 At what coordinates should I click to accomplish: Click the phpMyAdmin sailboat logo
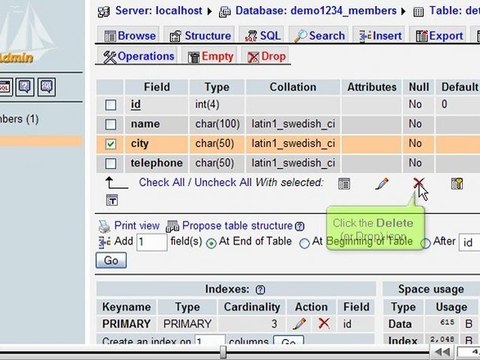(x=27, y=32)
